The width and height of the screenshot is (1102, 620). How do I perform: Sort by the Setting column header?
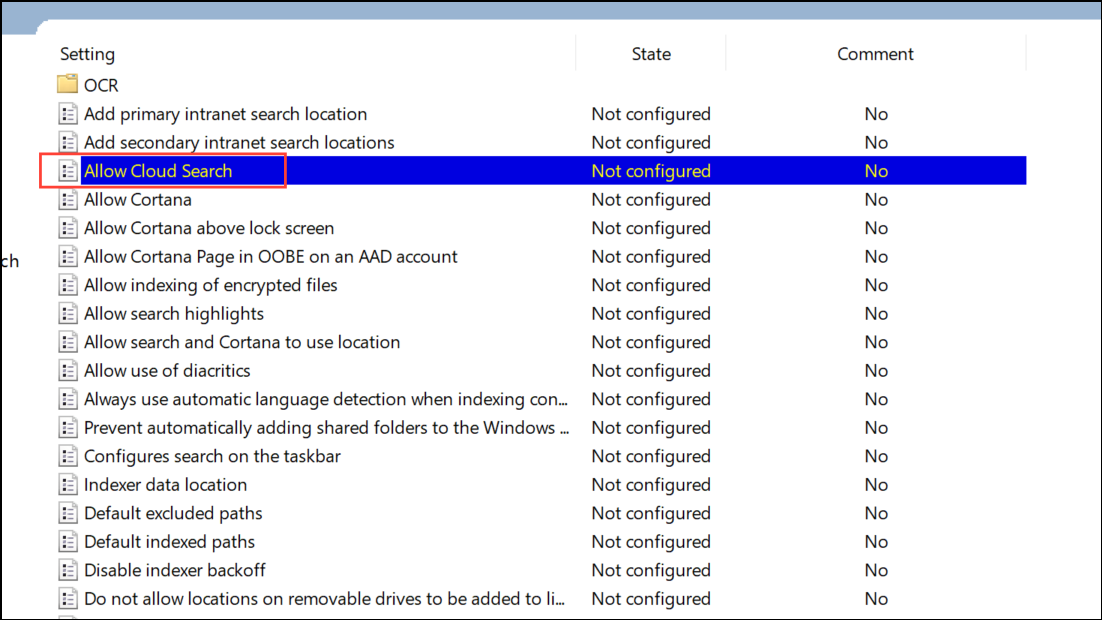[x=88, y=54]
